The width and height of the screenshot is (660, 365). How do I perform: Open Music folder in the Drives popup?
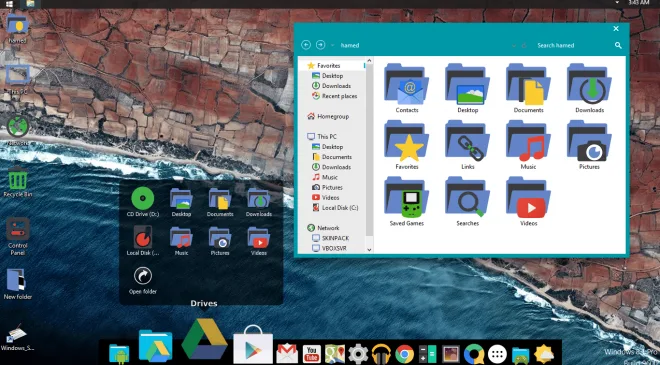[181, 240]
